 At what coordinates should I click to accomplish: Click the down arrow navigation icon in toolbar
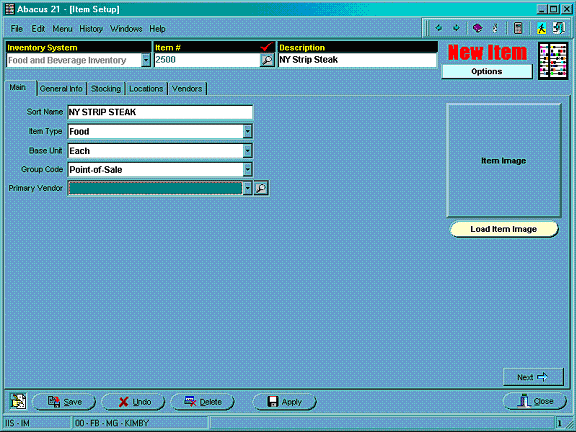tap(456, 28)
